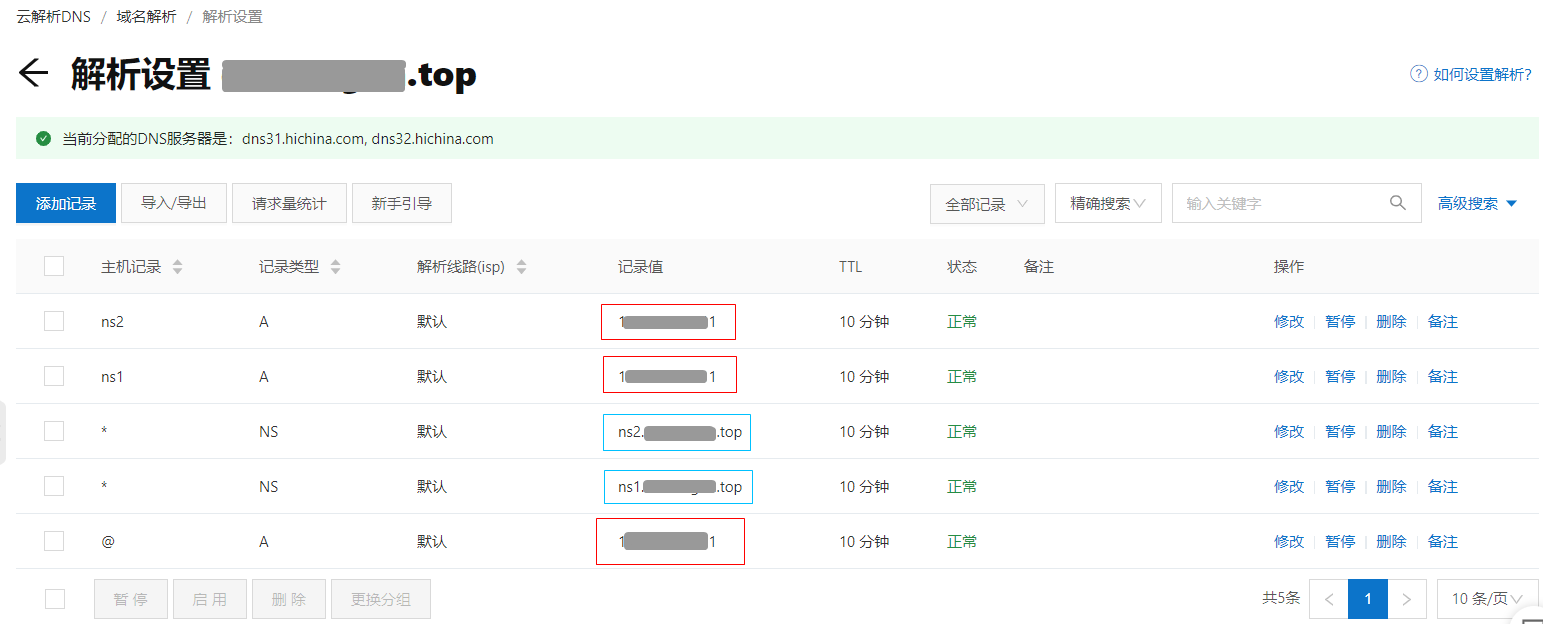
Task: Sort by 解析线路(isp) column arrows
Action: click(x=521, y=267)
